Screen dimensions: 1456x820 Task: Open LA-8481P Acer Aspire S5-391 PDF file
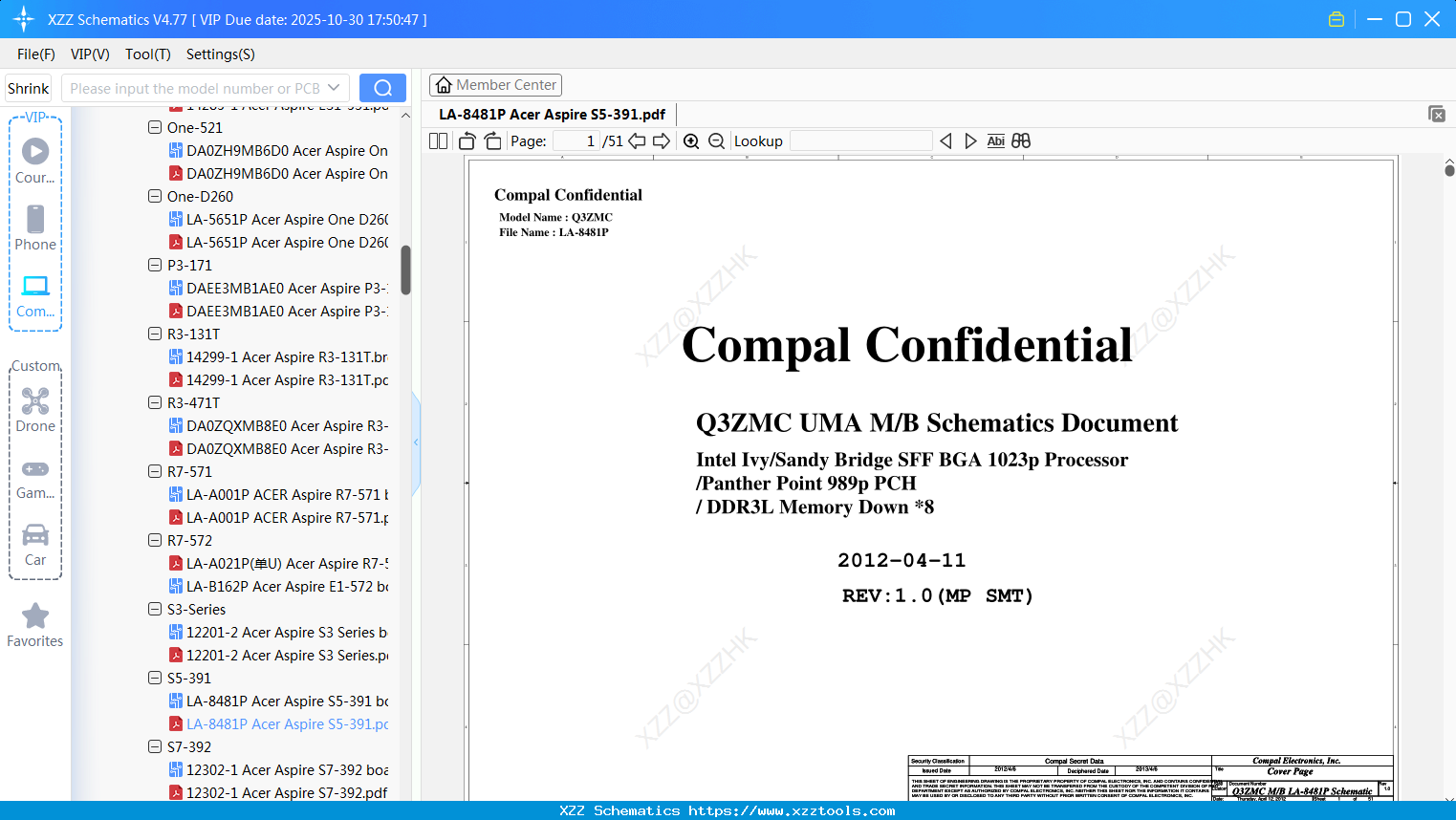[279, 724]
